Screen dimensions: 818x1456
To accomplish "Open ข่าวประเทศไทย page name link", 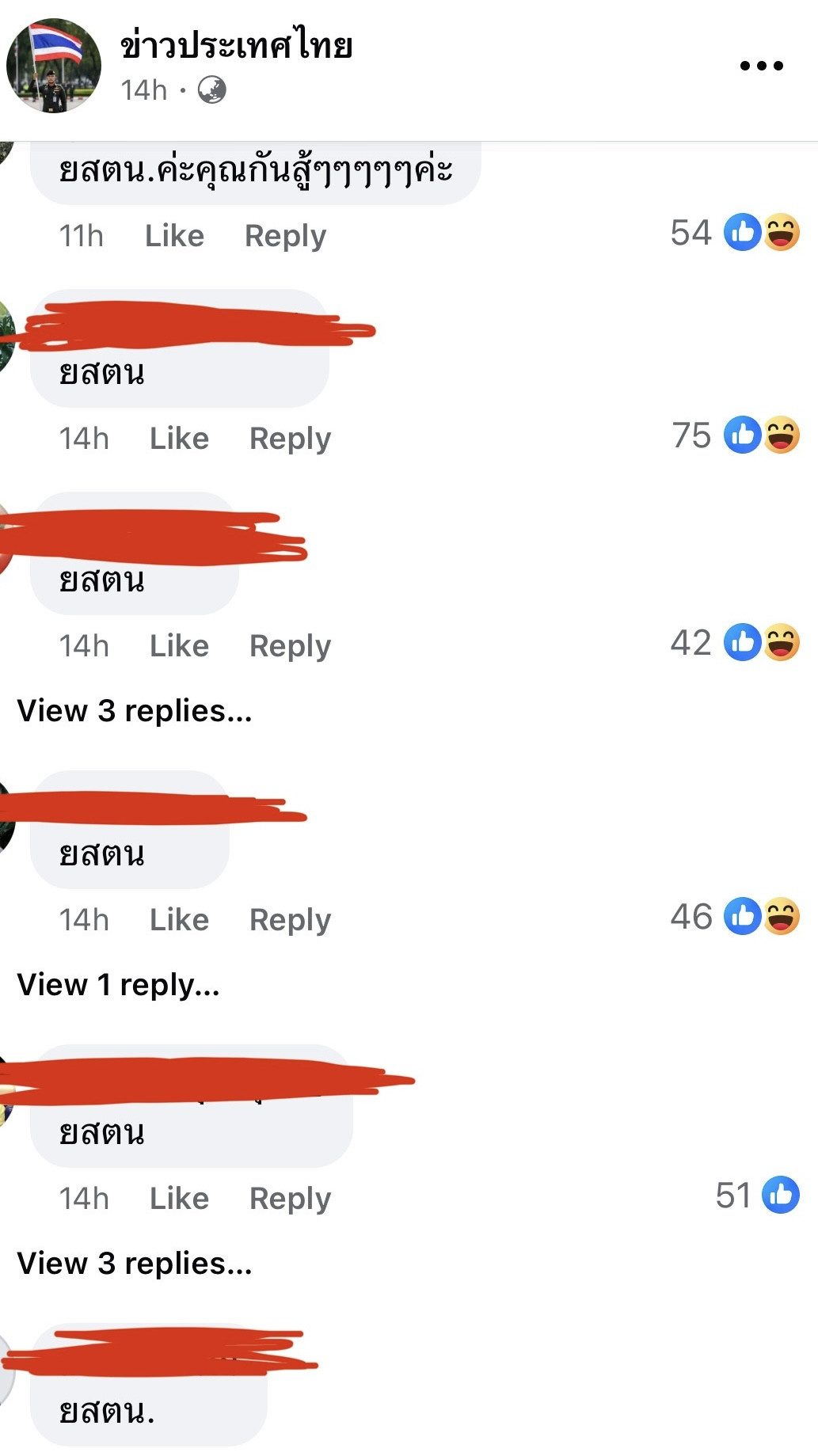I will pos(236,45).
